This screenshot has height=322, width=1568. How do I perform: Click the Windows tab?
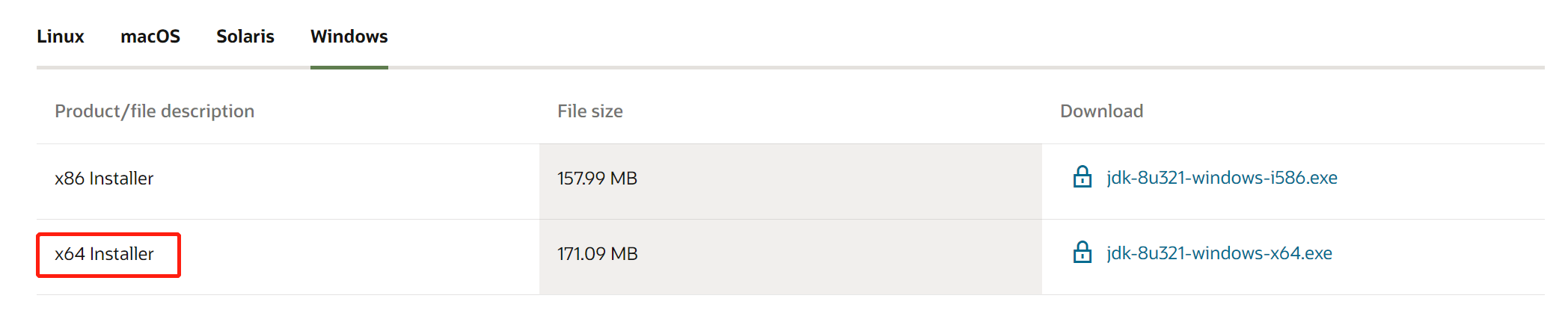[349, 37]
